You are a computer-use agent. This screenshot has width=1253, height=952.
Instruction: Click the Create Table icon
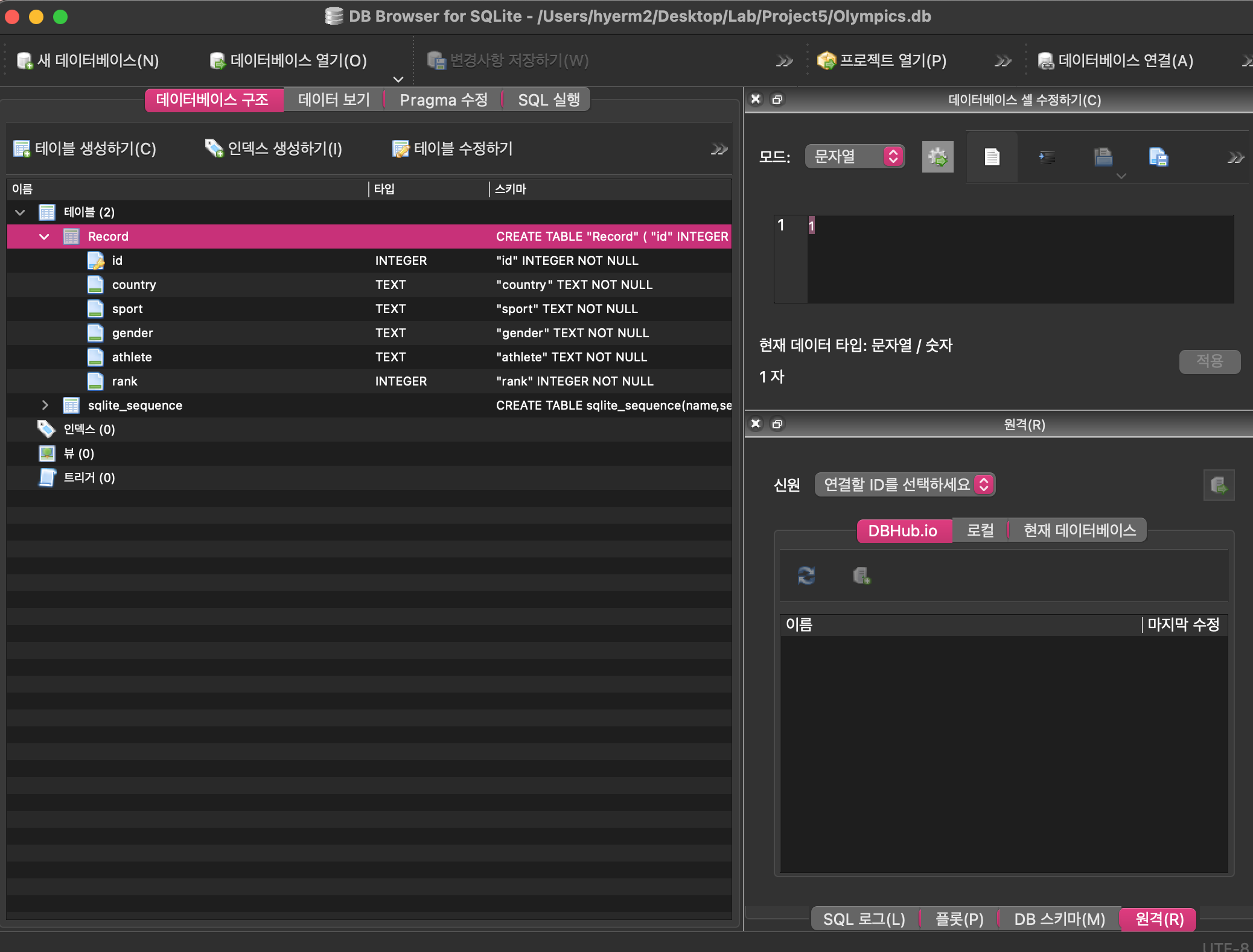(x=22, y=148)
